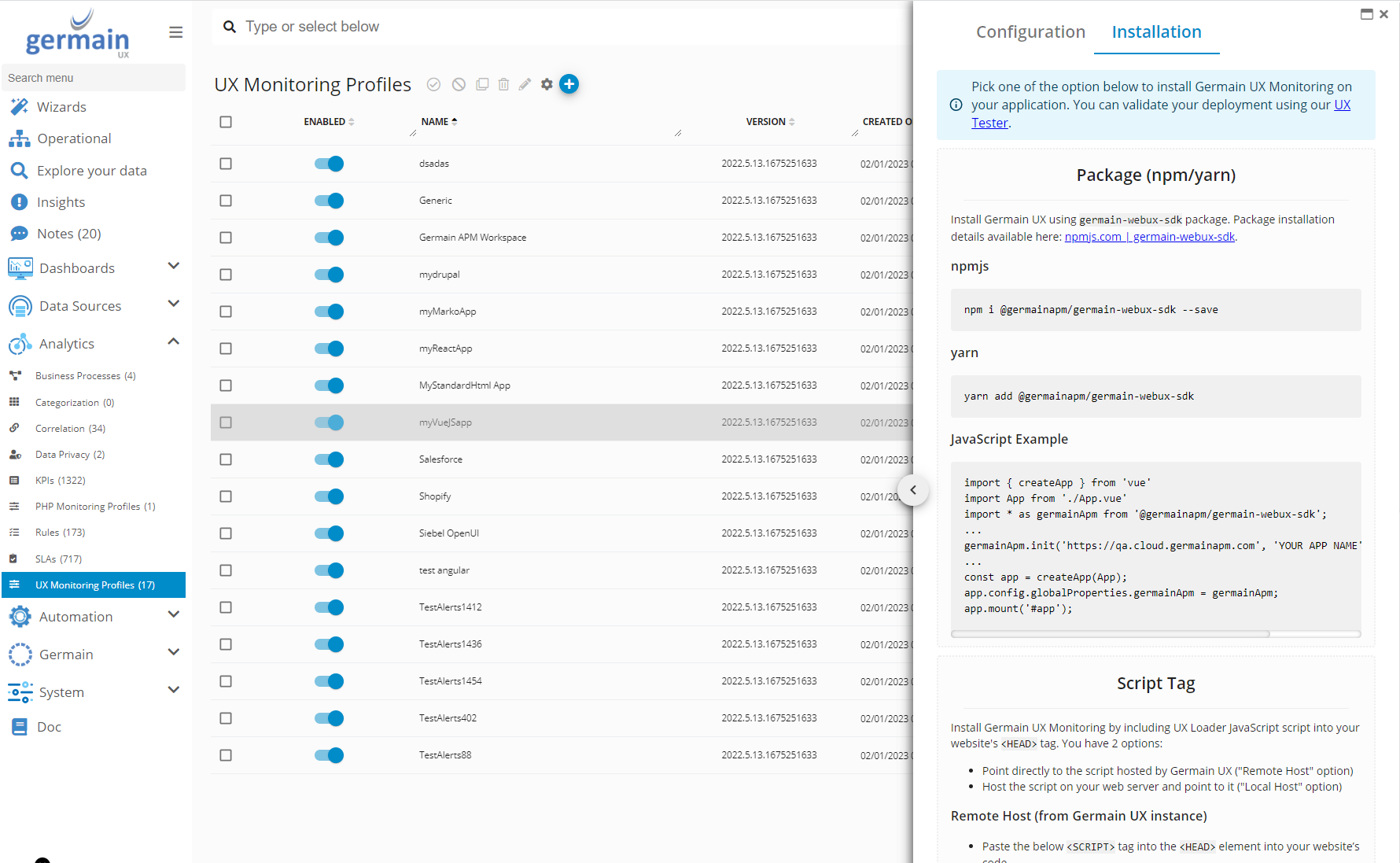Screen dimensions: 1400x863
Task: Open the npmjs.com germain-webux-sdk link
Action: (x=1149, y=237)
